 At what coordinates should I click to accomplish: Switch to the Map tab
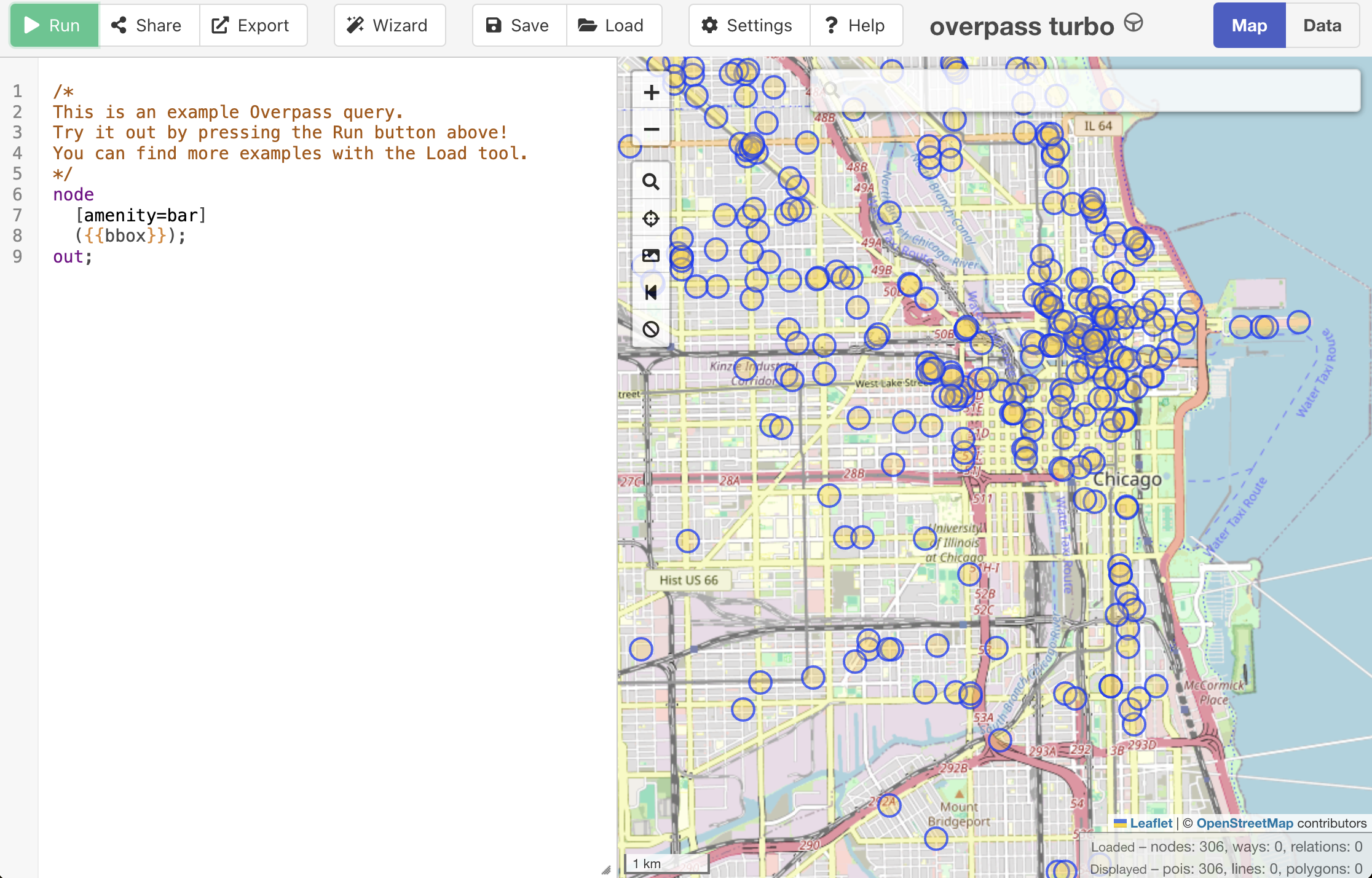tap(1249, 25)
